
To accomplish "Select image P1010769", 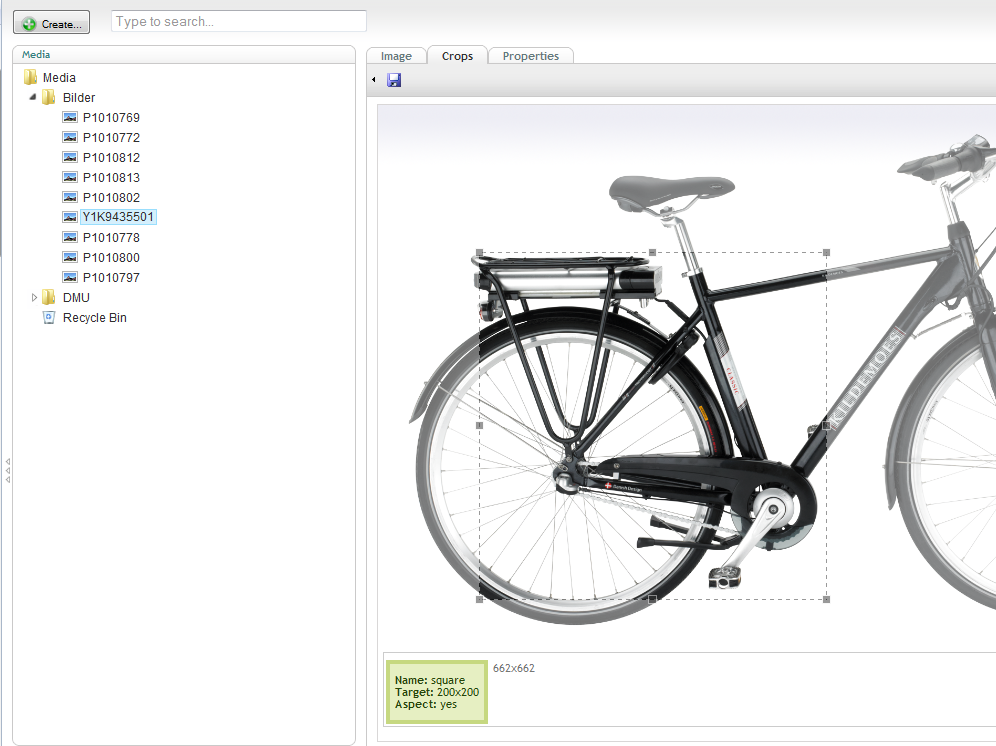I will 111,118.
